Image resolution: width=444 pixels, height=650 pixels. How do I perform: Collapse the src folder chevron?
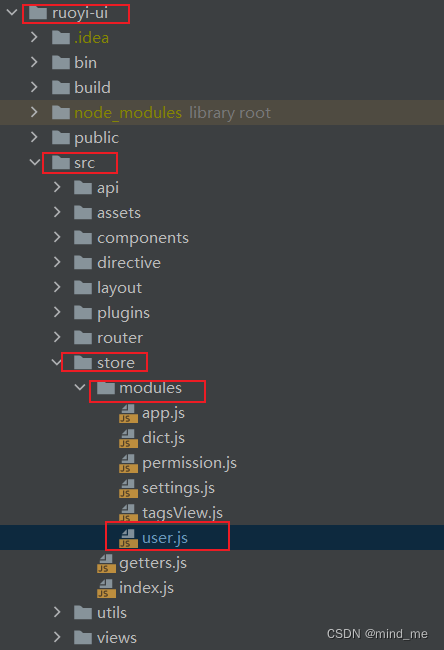(34, 162)
